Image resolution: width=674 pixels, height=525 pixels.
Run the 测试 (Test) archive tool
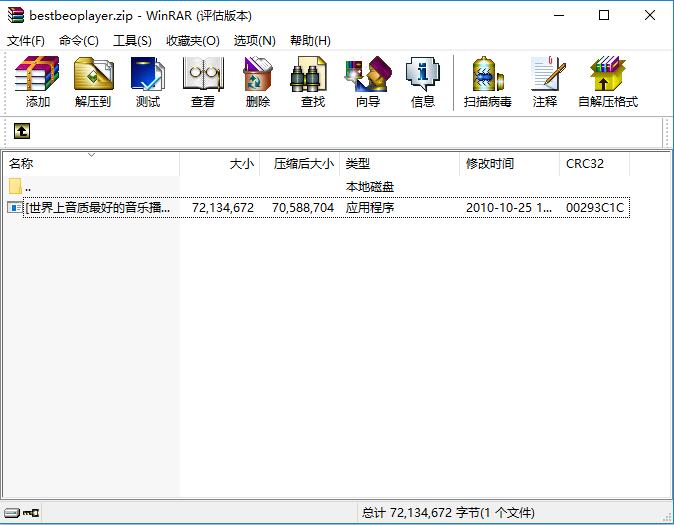tap(148, 82)
